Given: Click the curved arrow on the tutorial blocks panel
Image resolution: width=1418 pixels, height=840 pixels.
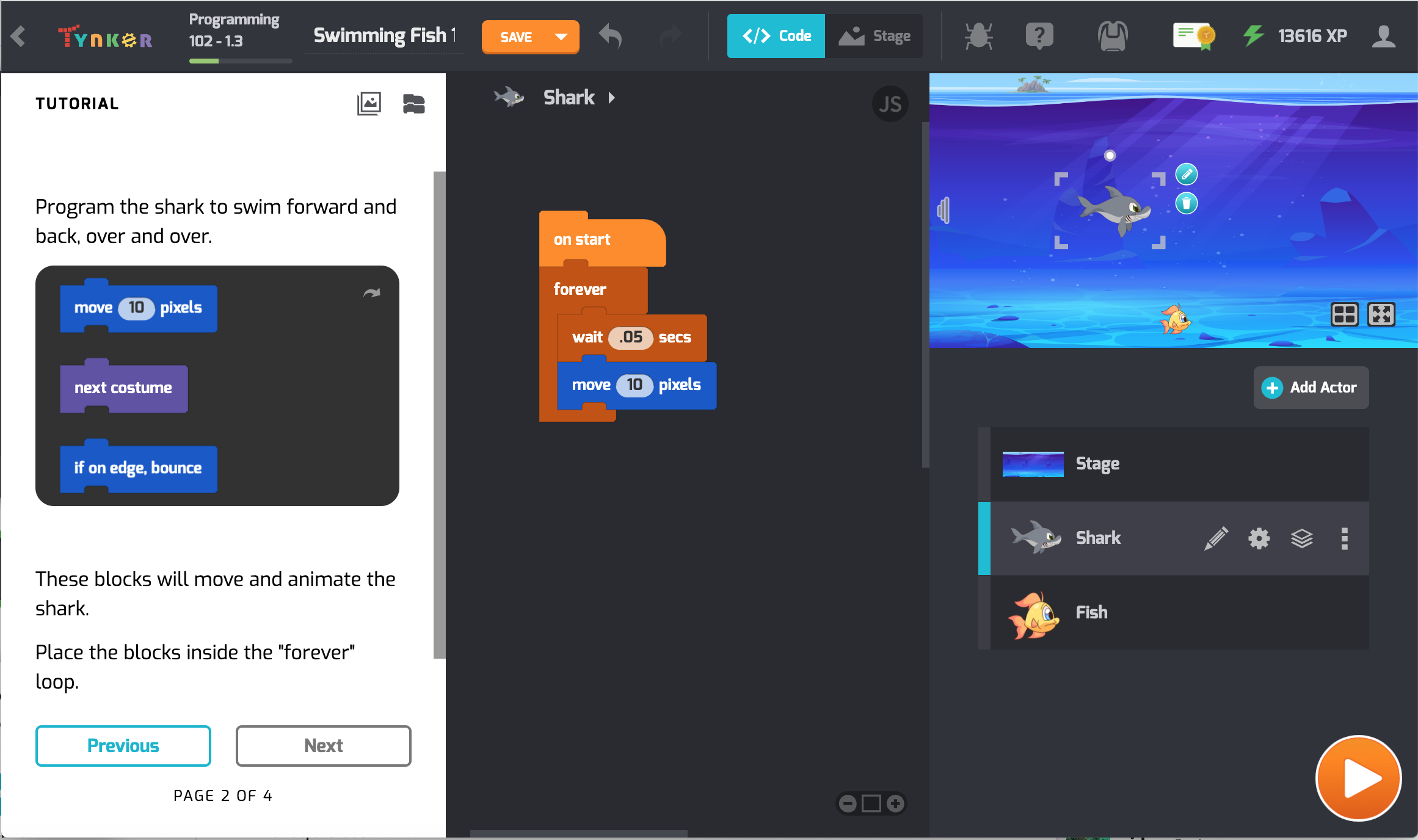Looking at the screenshot, I should coord(371,293).
